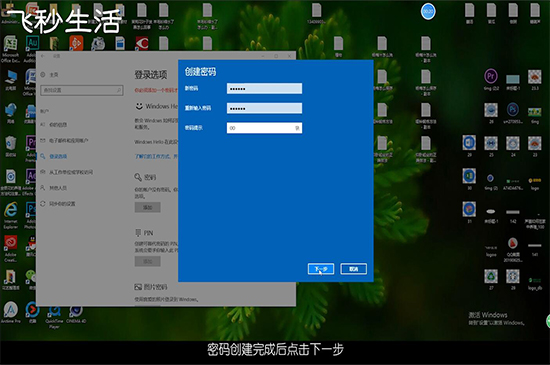This screenshot has height=365, width=550.
Task: Select the image file labeled 26
Action: tap(491, 113)
